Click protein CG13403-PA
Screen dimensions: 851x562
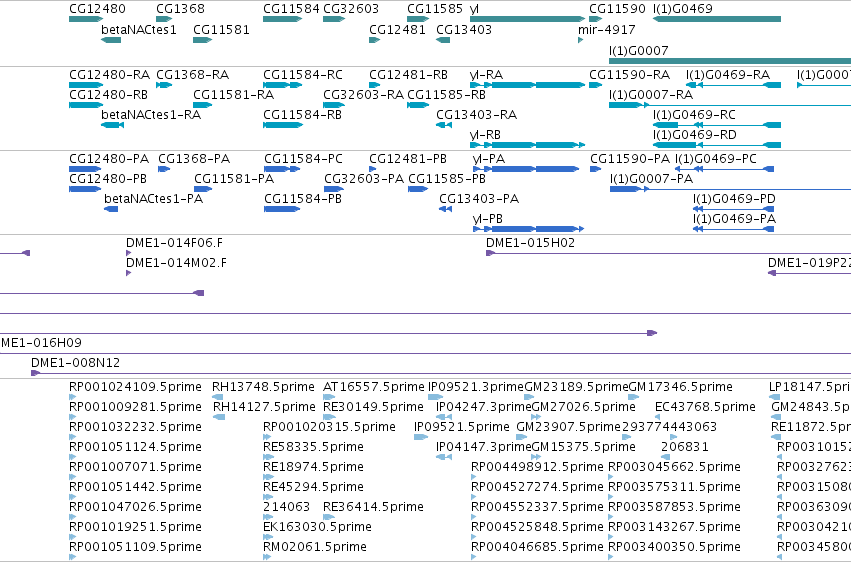pos(479,199)
